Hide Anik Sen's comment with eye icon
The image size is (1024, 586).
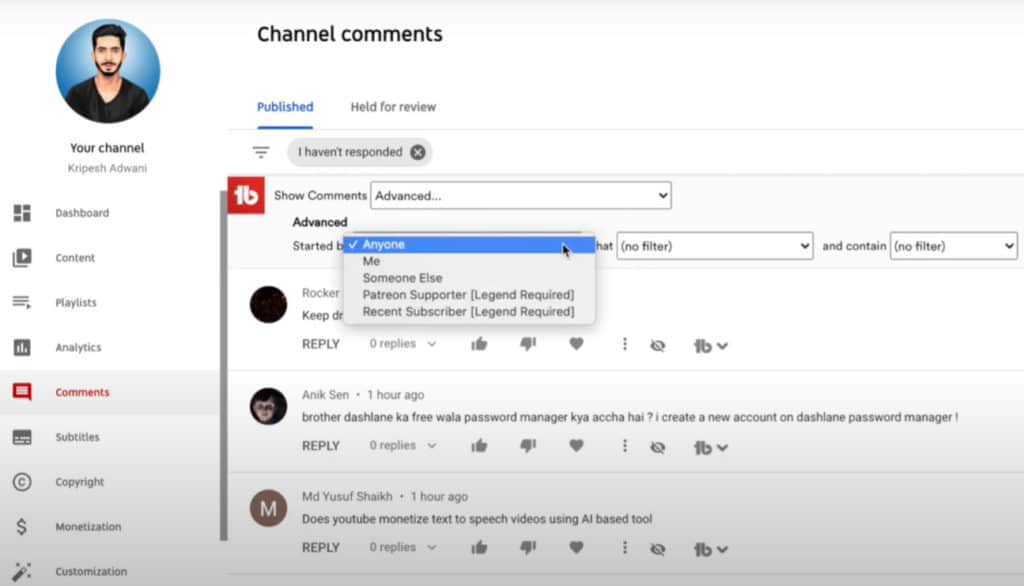coord(657,447)
